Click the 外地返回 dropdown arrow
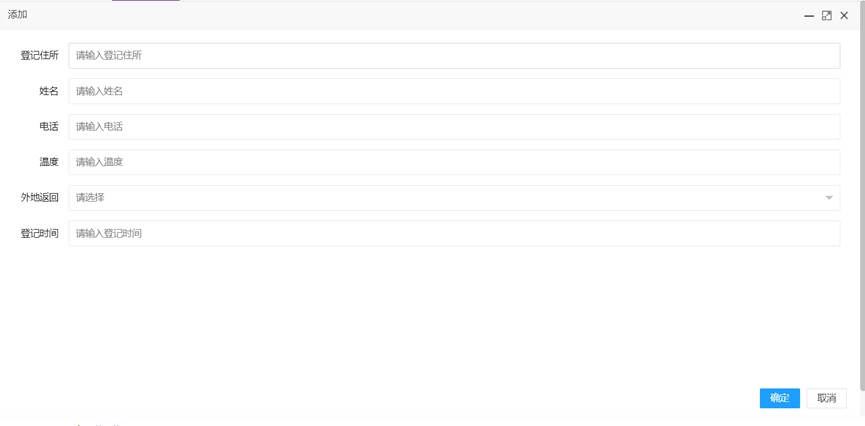The width and height of the screenshot is (865, 426). (829, 198)
